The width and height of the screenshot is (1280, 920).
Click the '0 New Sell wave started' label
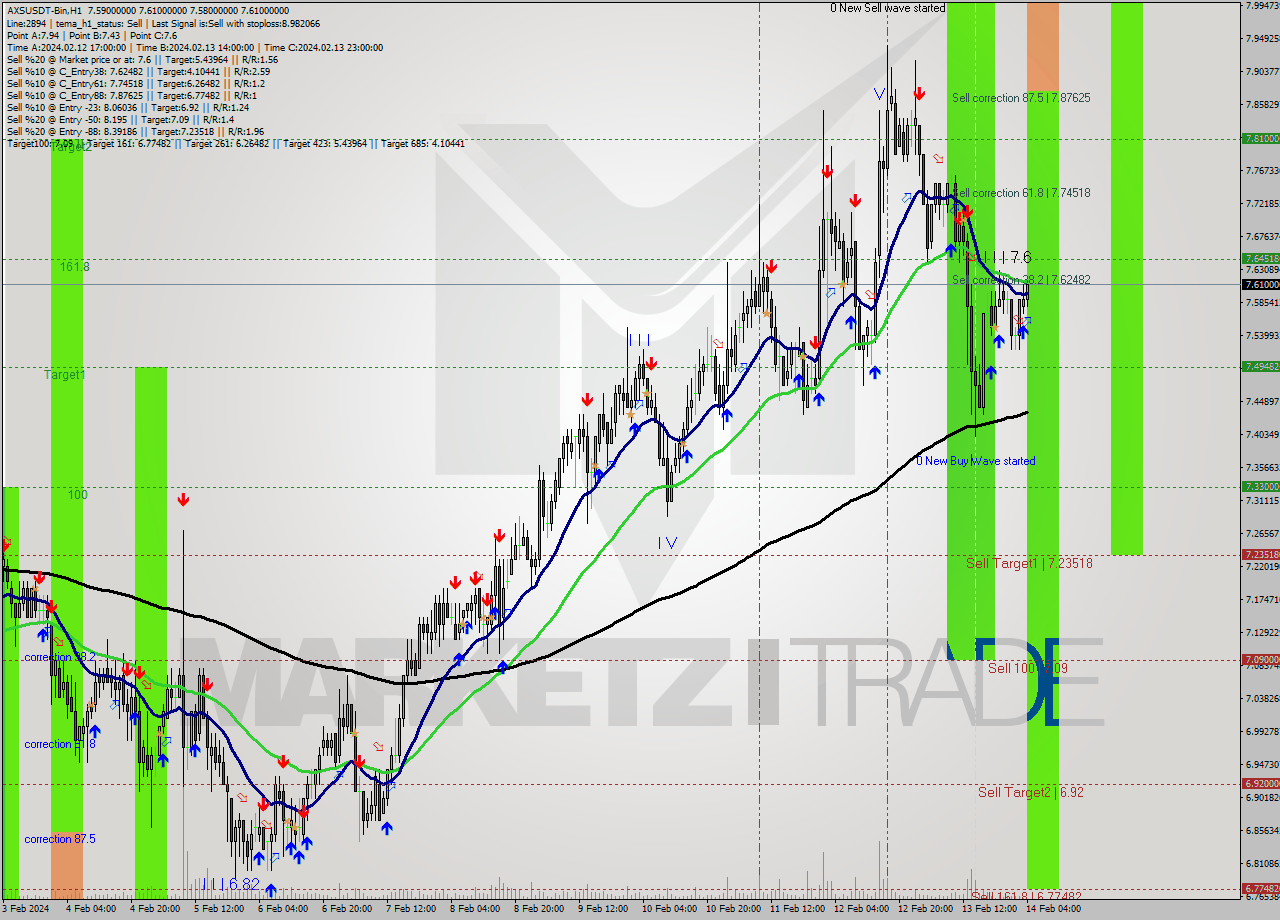(x=887, y=8)
